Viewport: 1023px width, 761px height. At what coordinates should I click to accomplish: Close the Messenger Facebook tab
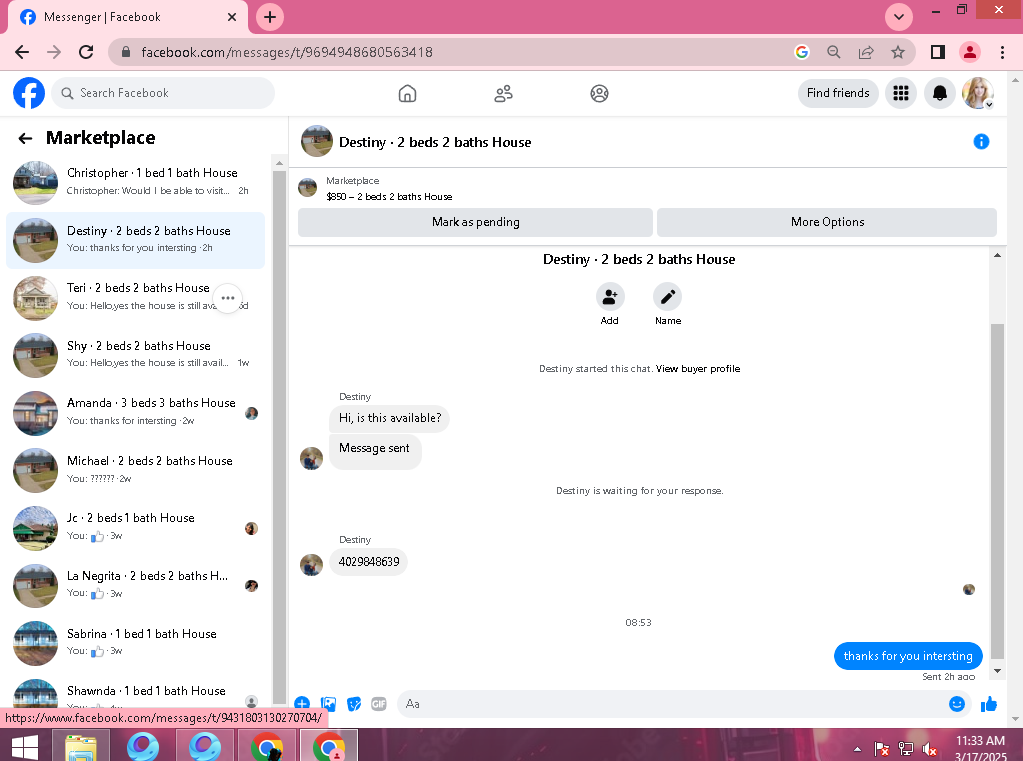pos(232,17)
